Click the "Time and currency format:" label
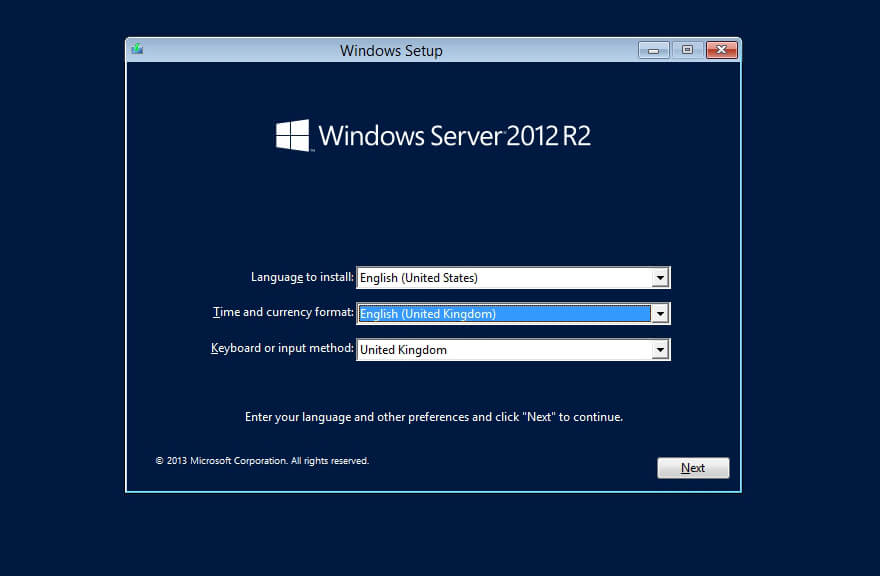The height and width of the screenshot is (576, 880). click(283, 312)
